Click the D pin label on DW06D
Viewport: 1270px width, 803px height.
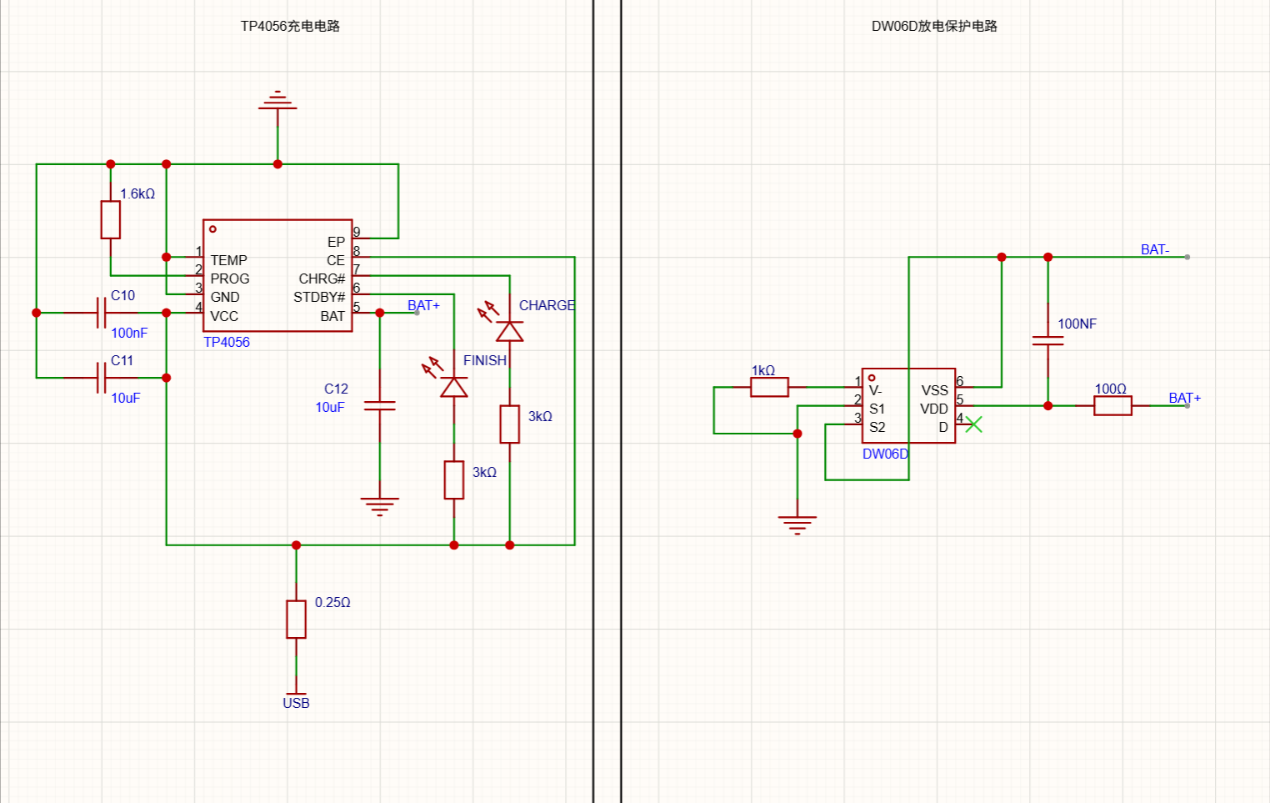[943, 427]
